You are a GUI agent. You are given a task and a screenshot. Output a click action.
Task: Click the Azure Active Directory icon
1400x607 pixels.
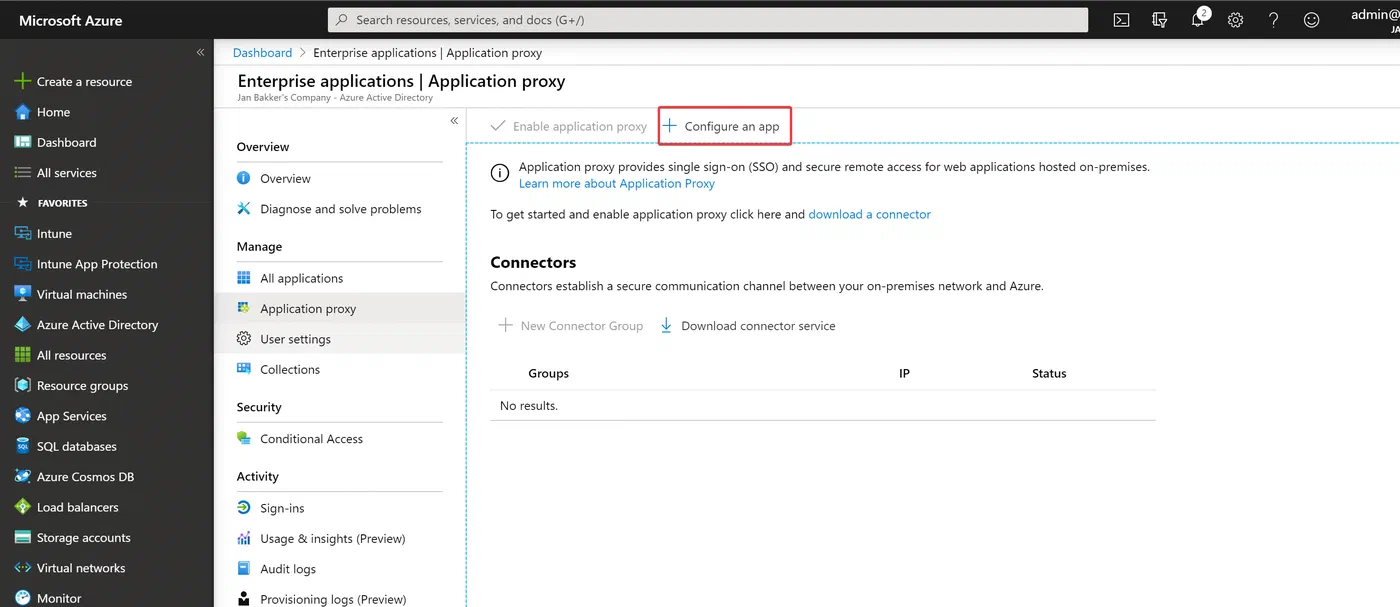click(22, 325)
